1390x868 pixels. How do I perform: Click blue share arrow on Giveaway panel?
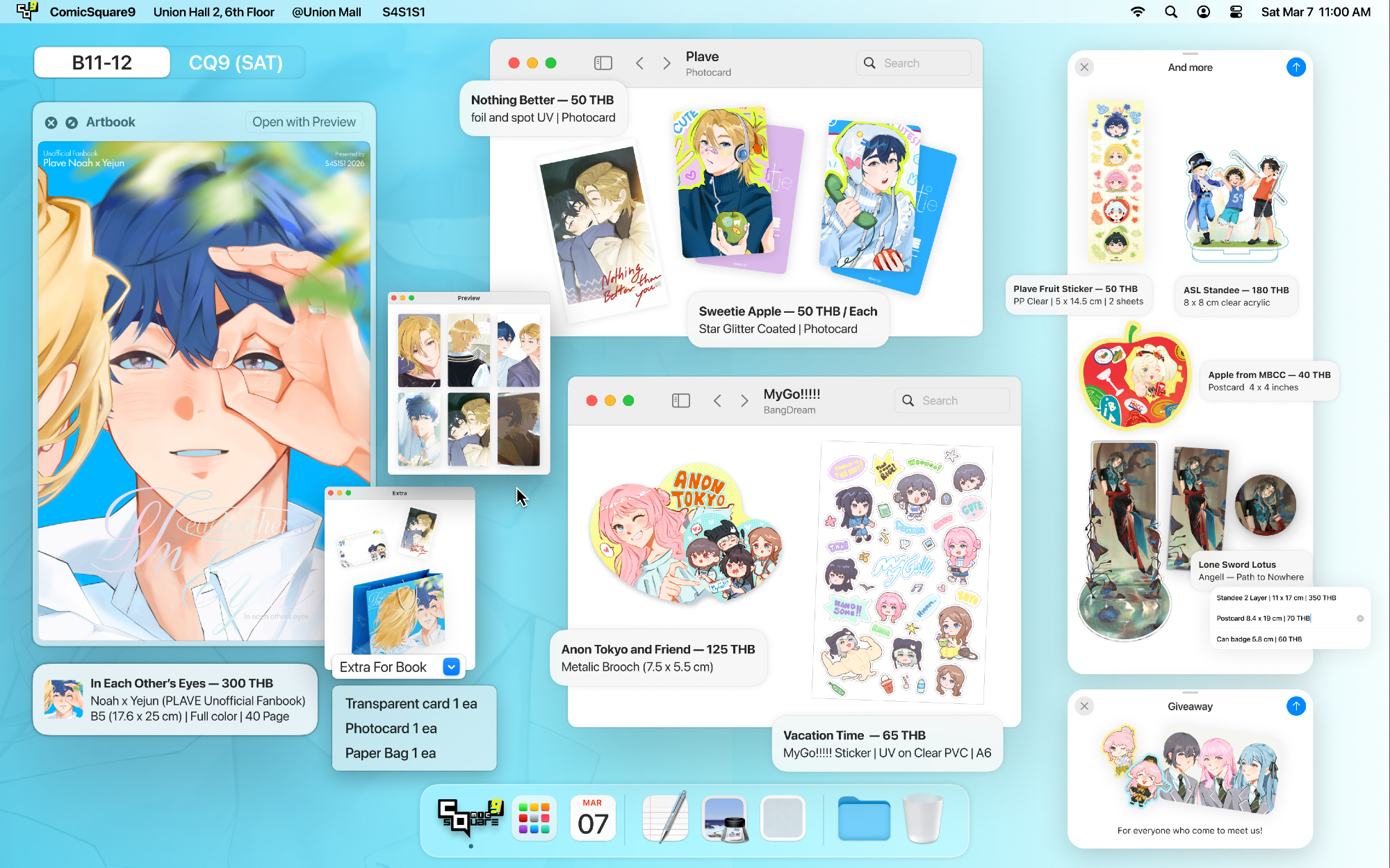click(1295, 706)
